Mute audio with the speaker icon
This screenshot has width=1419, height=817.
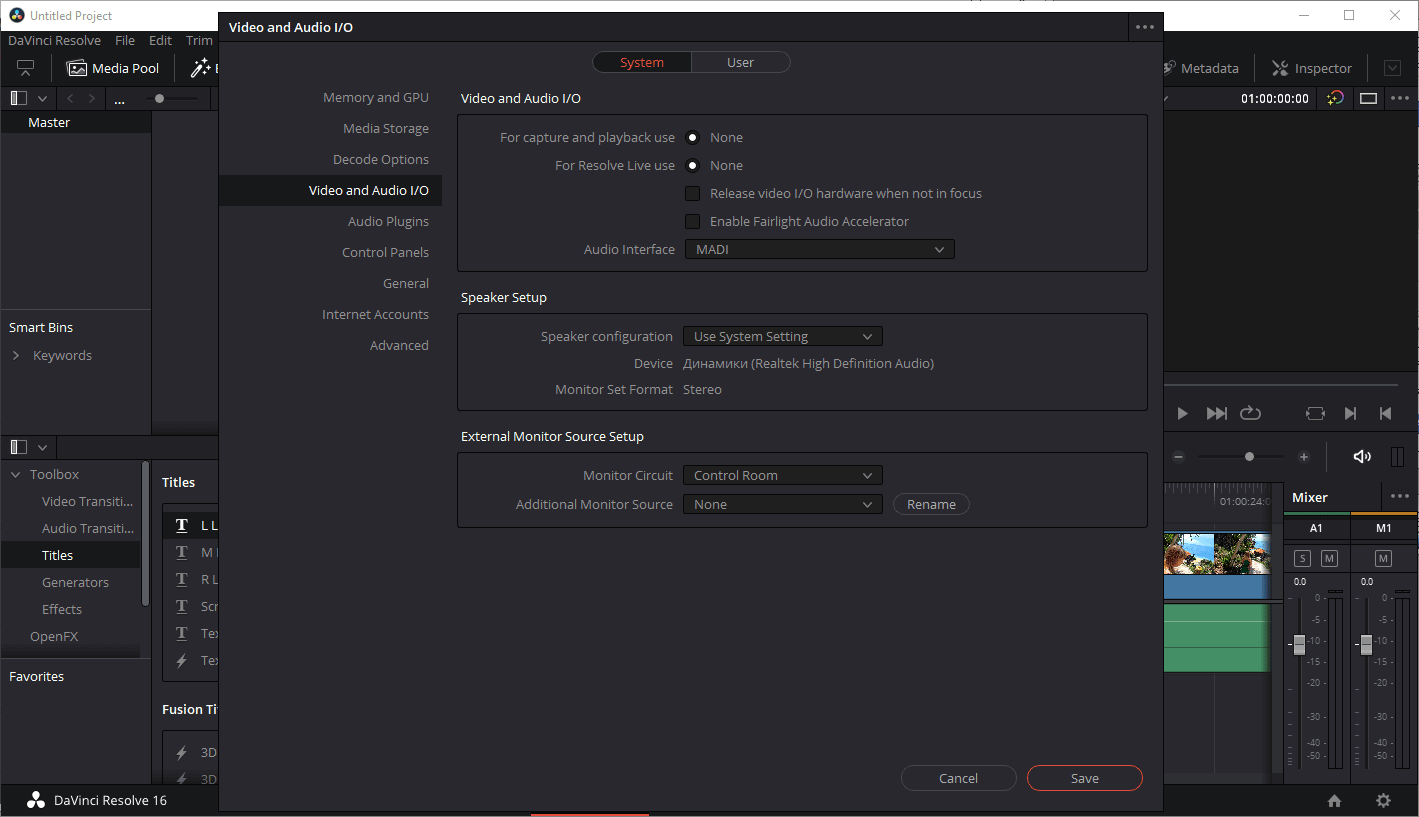coord(1362,457)
